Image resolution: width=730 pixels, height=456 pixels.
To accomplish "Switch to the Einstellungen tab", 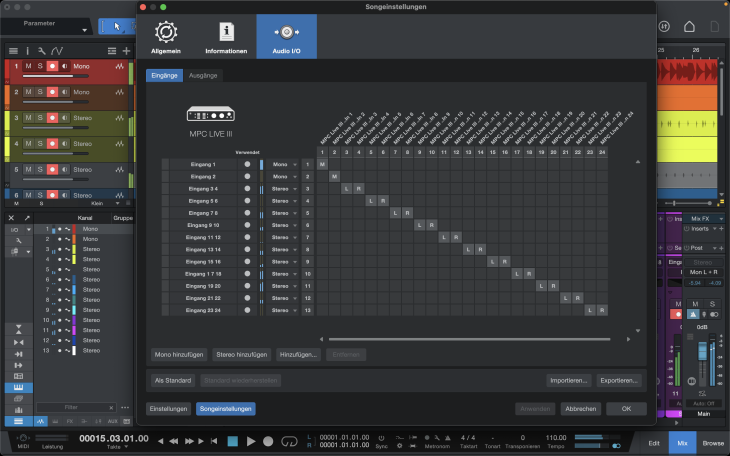I will coord(169,408).
